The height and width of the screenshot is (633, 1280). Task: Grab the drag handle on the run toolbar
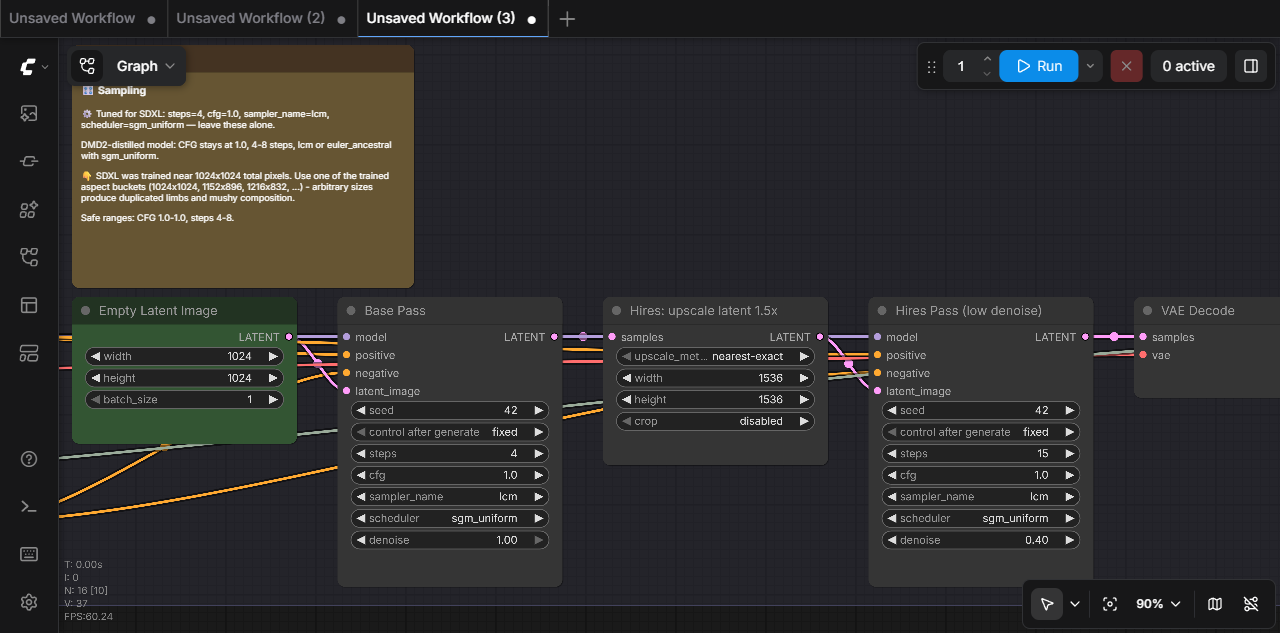pyautogui.click(x=932, y=67)
